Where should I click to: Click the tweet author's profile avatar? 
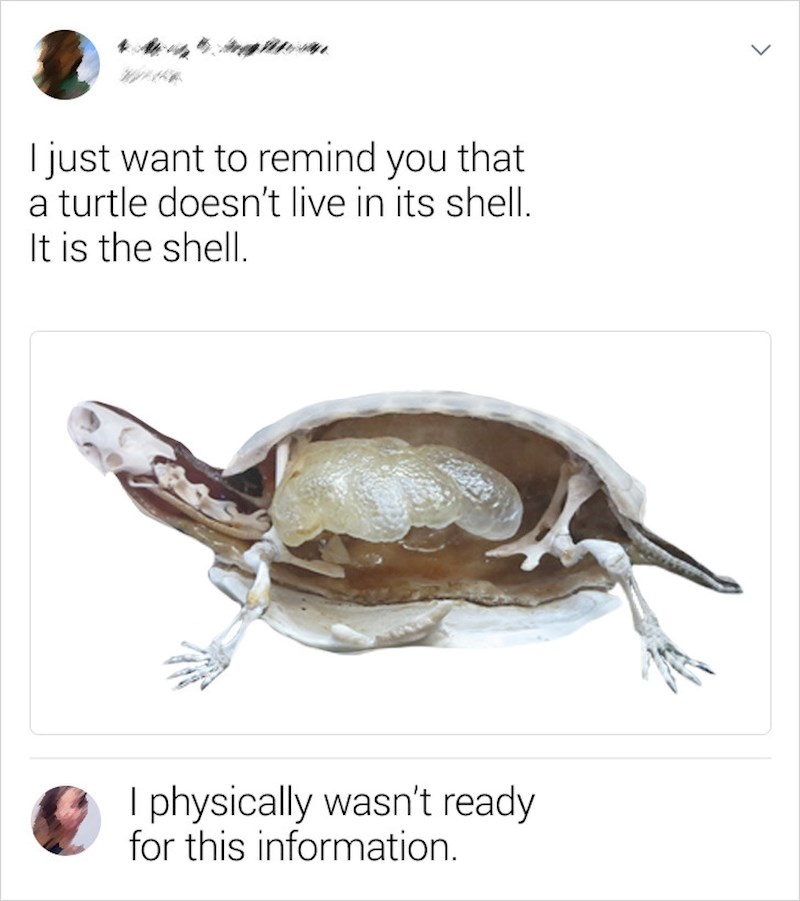pos(66,64)
